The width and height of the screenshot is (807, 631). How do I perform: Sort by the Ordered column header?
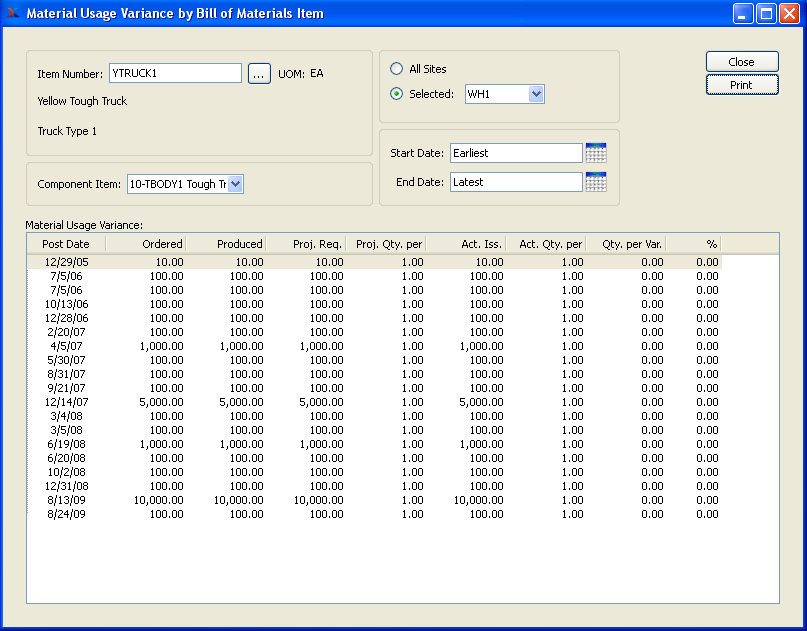click(146, 244)
